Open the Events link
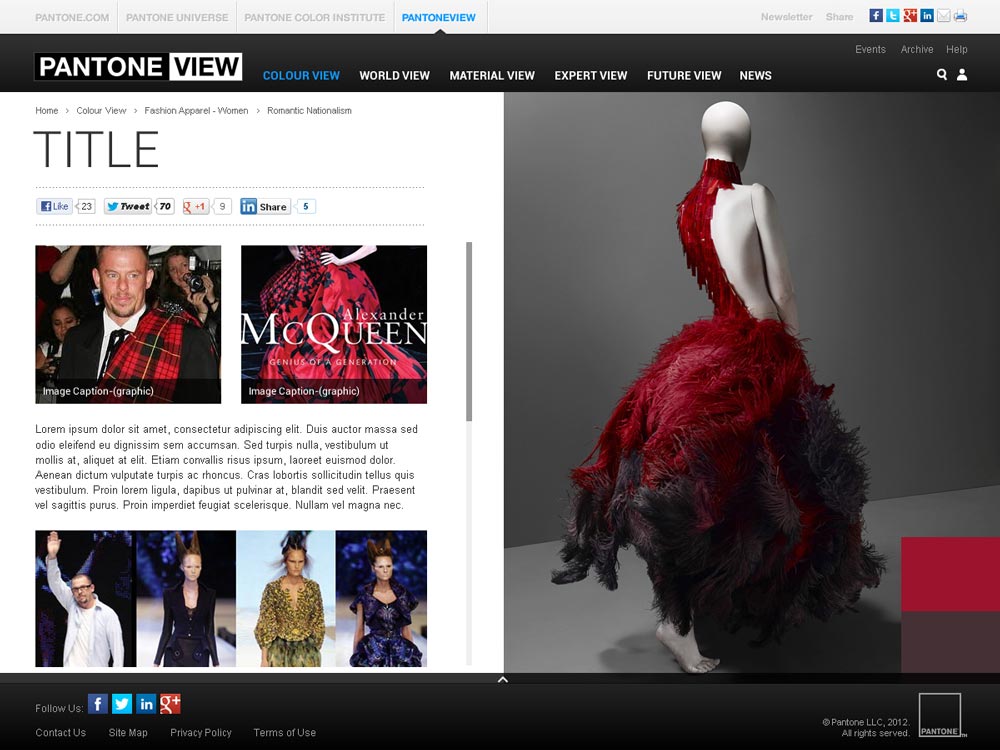Viewport: 1000px width, 750px height. pyautogui.click(x=871, y=49)
